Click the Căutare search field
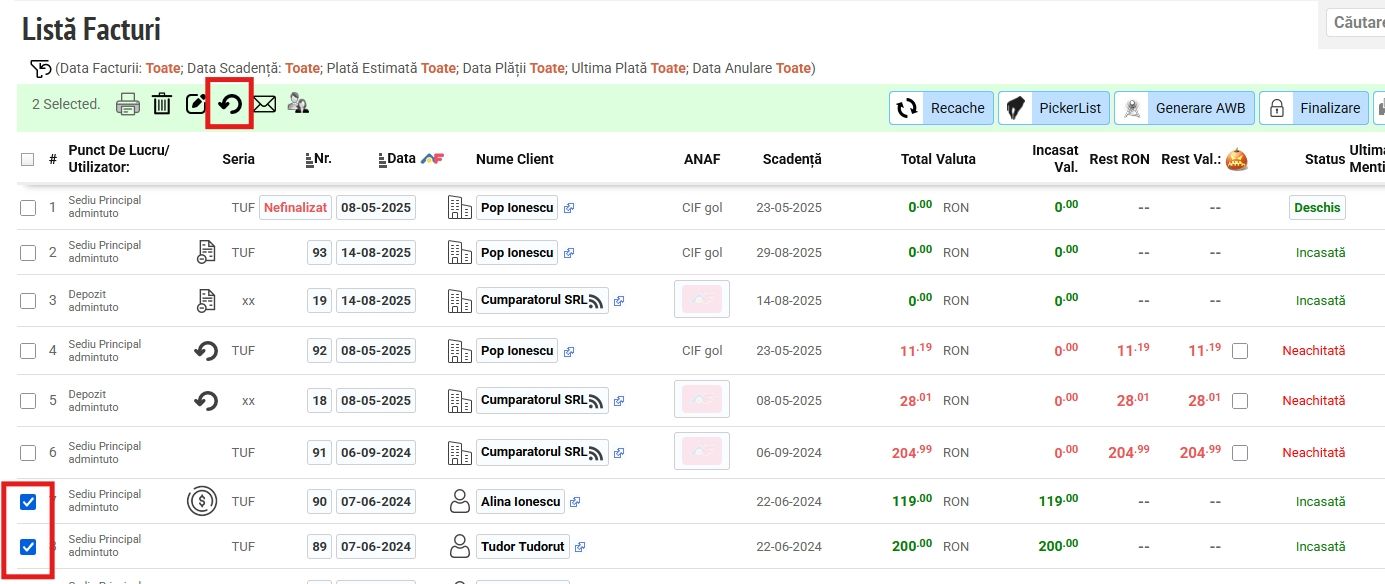 (1356, 22)
